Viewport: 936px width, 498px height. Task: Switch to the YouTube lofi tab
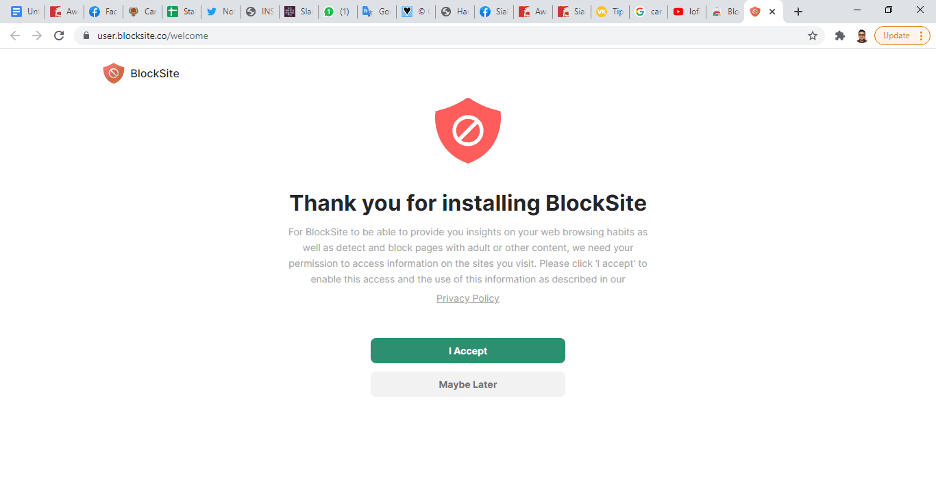686,11
